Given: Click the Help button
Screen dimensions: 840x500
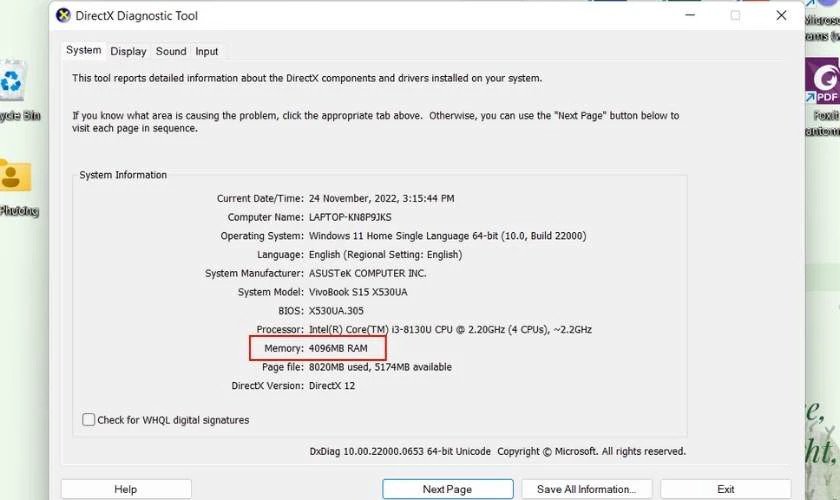Looking at the screenshot, I should point(126,489).
